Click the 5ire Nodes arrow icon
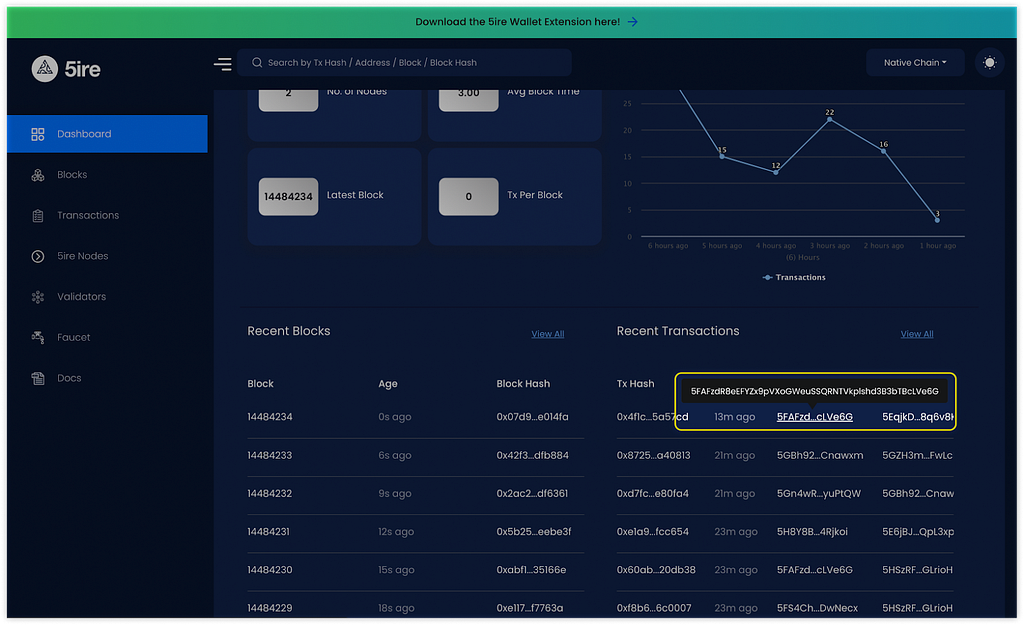Screen dimensions: 1024x625 (38, 256)
